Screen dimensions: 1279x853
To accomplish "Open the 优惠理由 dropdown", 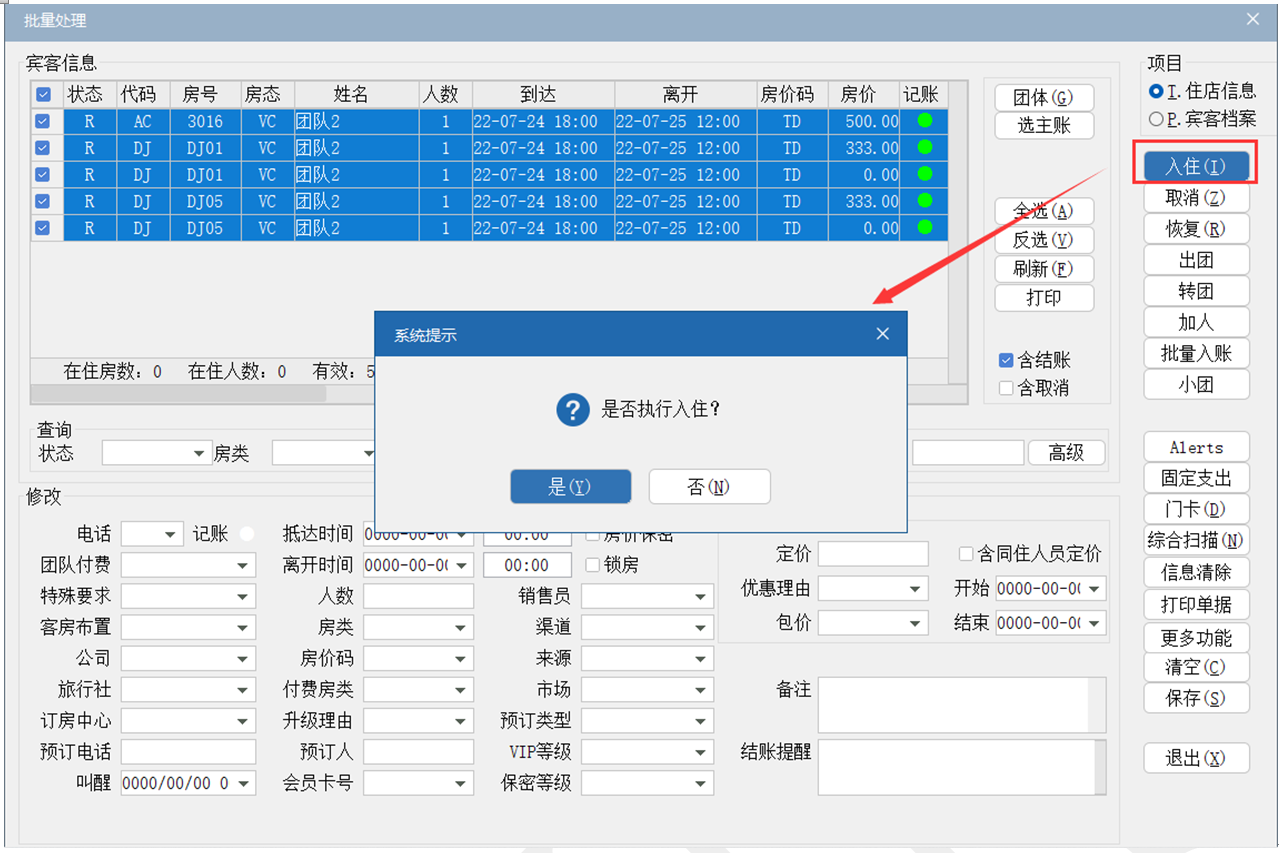I will pos(915,590).
